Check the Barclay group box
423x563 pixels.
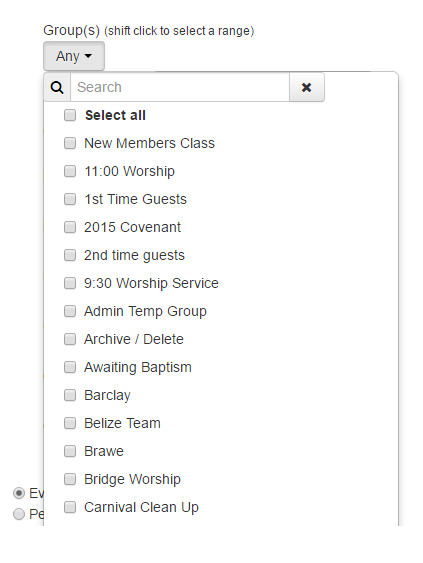70,395
